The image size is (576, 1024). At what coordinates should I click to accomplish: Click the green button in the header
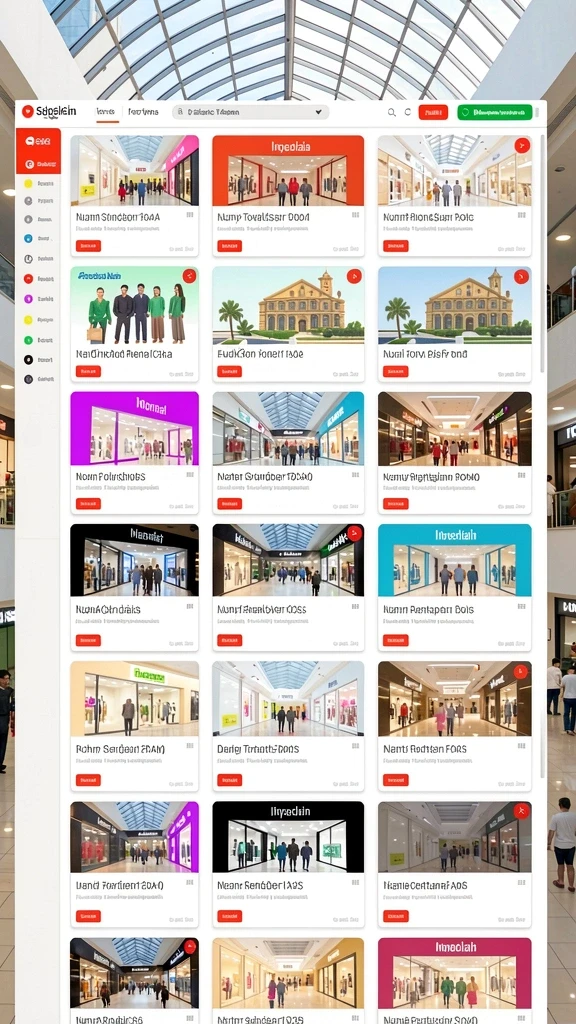495,112
